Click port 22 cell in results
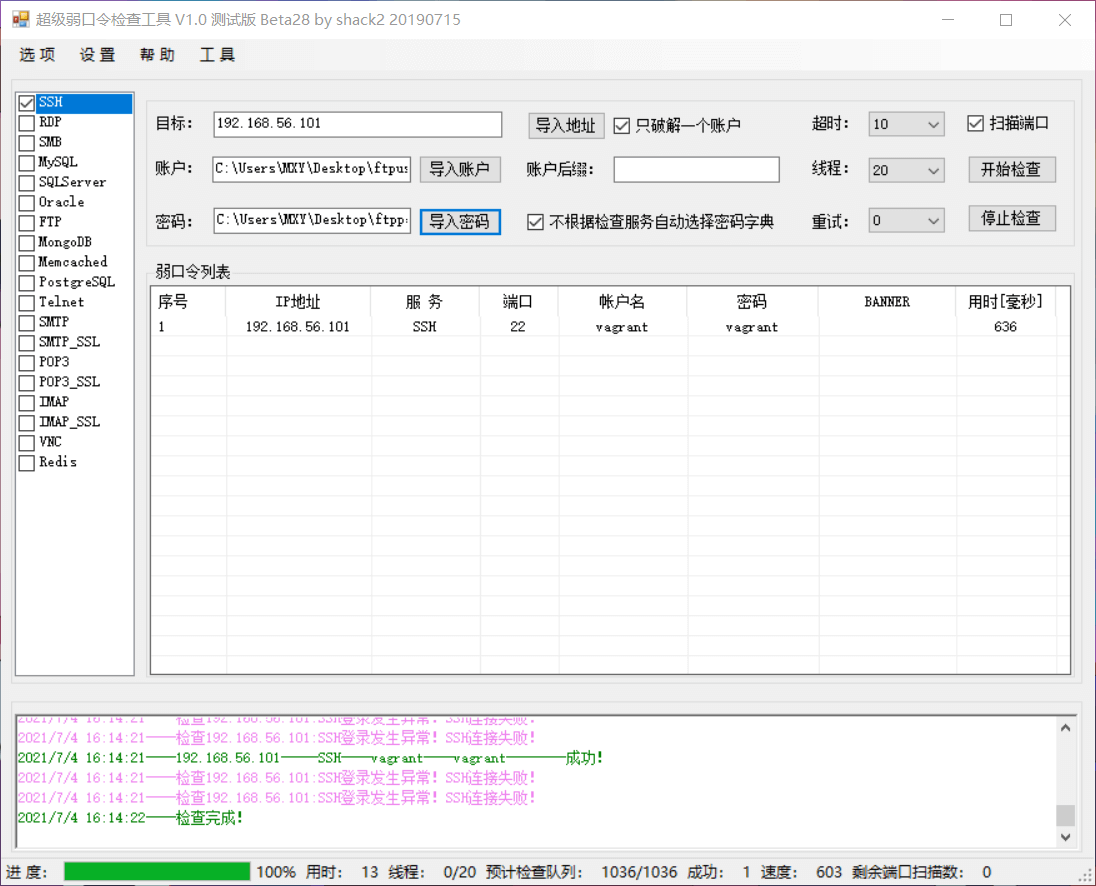The width and height of the screenshot is (1096, 886). 518,327
